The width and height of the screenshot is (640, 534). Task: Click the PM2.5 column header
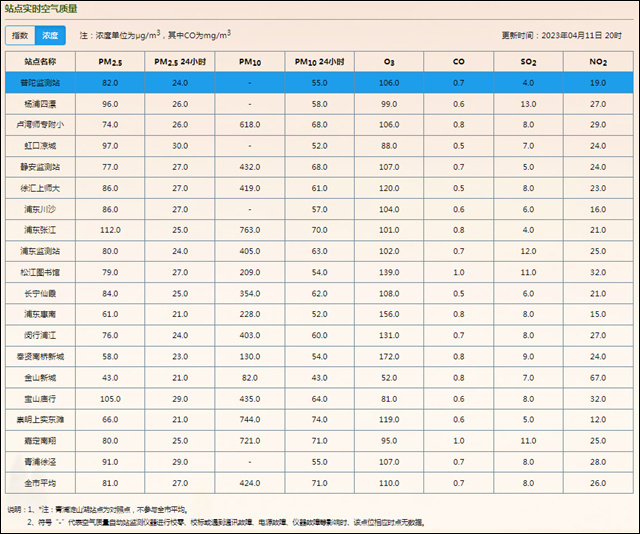coord(110,62)
